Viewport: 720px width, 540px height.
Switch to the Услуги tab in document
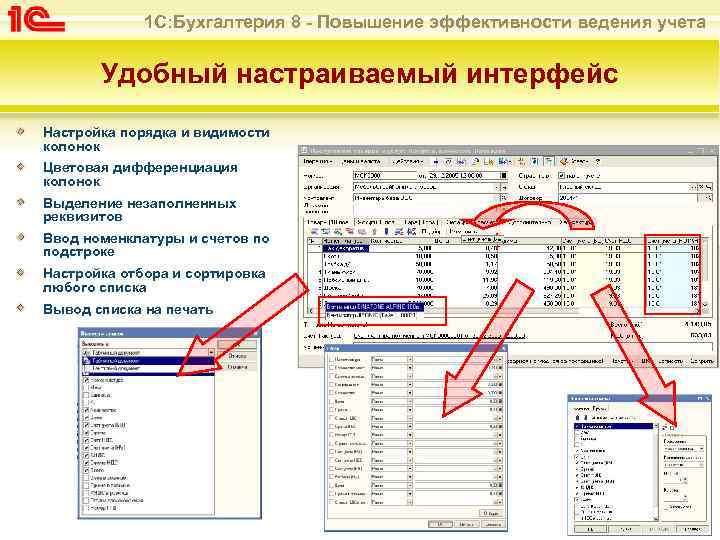click(x=376, y=222)
